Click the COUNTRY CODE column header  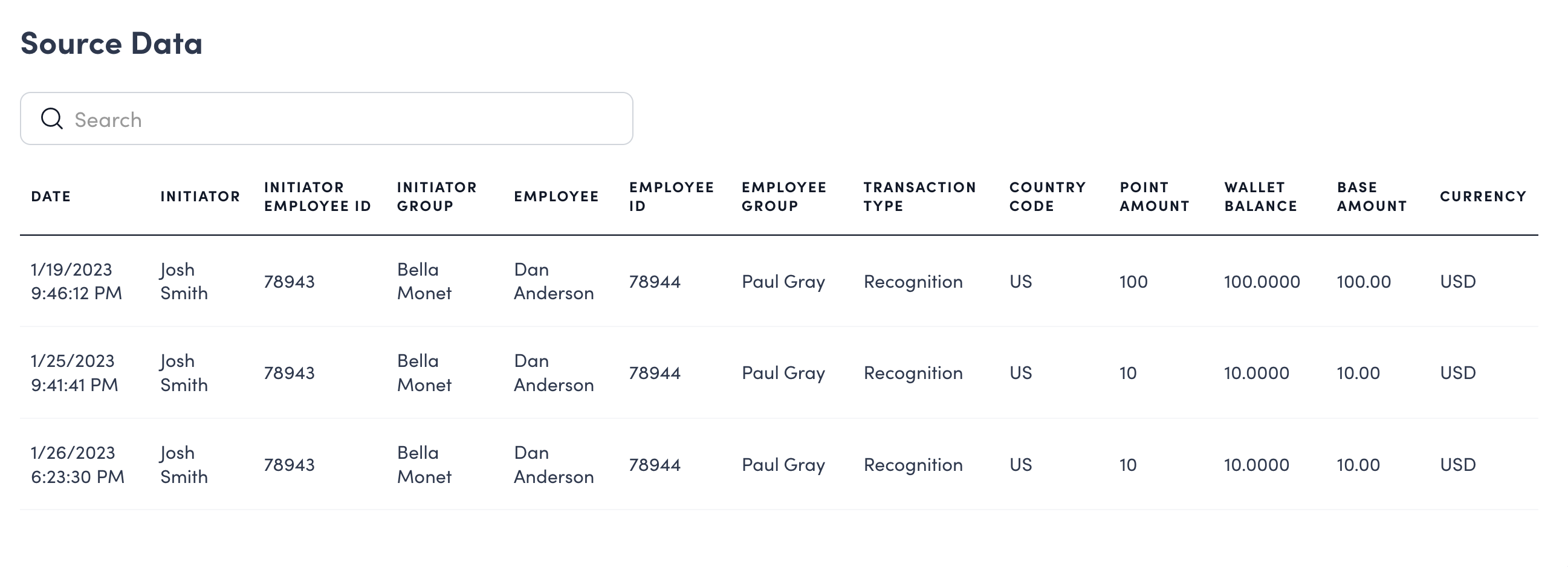[1047, 196]
